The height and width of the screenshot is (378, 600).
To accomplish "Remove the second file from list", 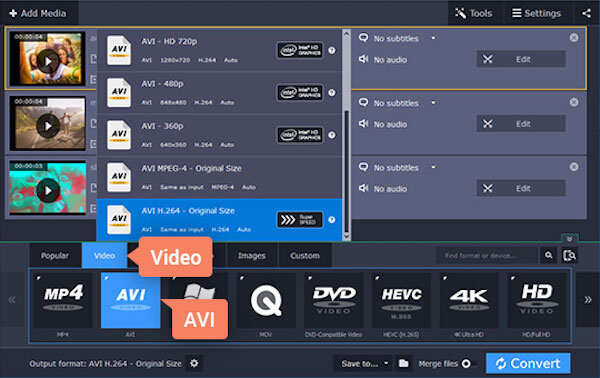I will [574, 102].
